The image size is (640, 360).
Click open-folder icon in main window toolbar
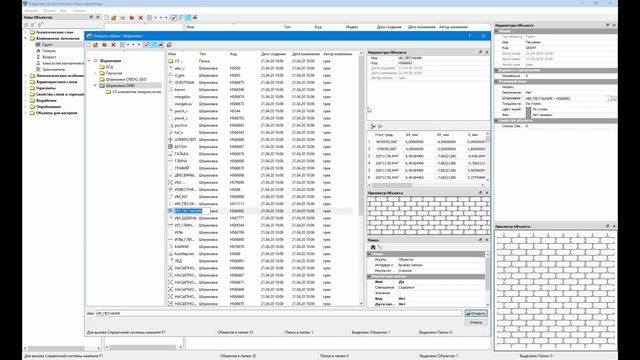[x=114, y=18]
